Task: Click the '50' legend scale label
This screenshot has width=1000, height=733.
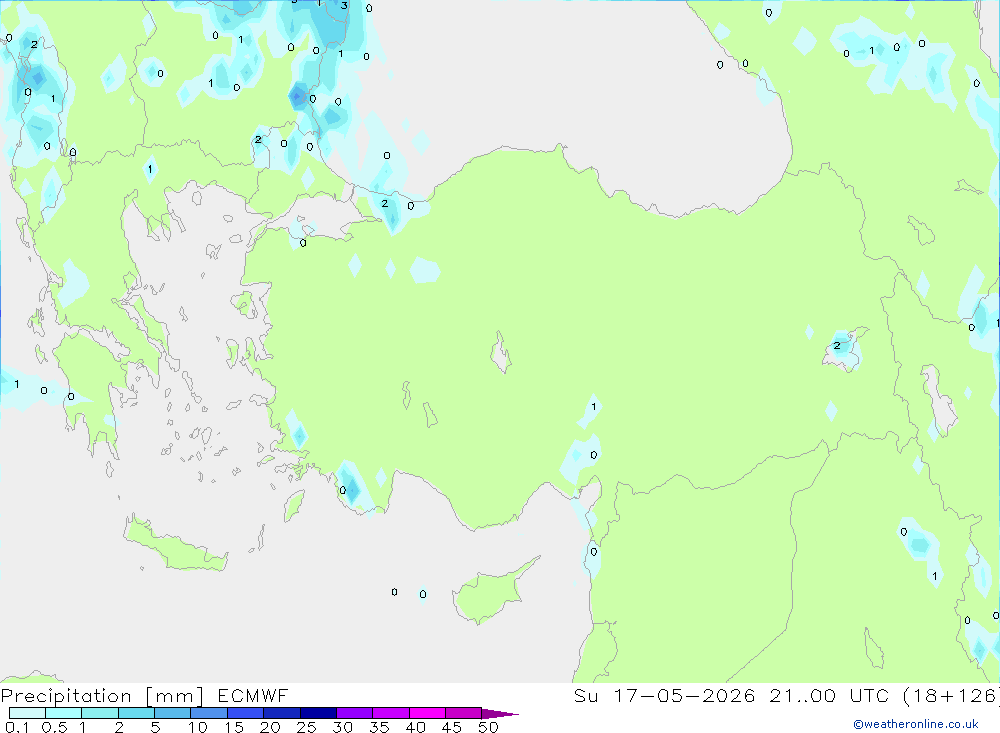Action: click(488, 727)
